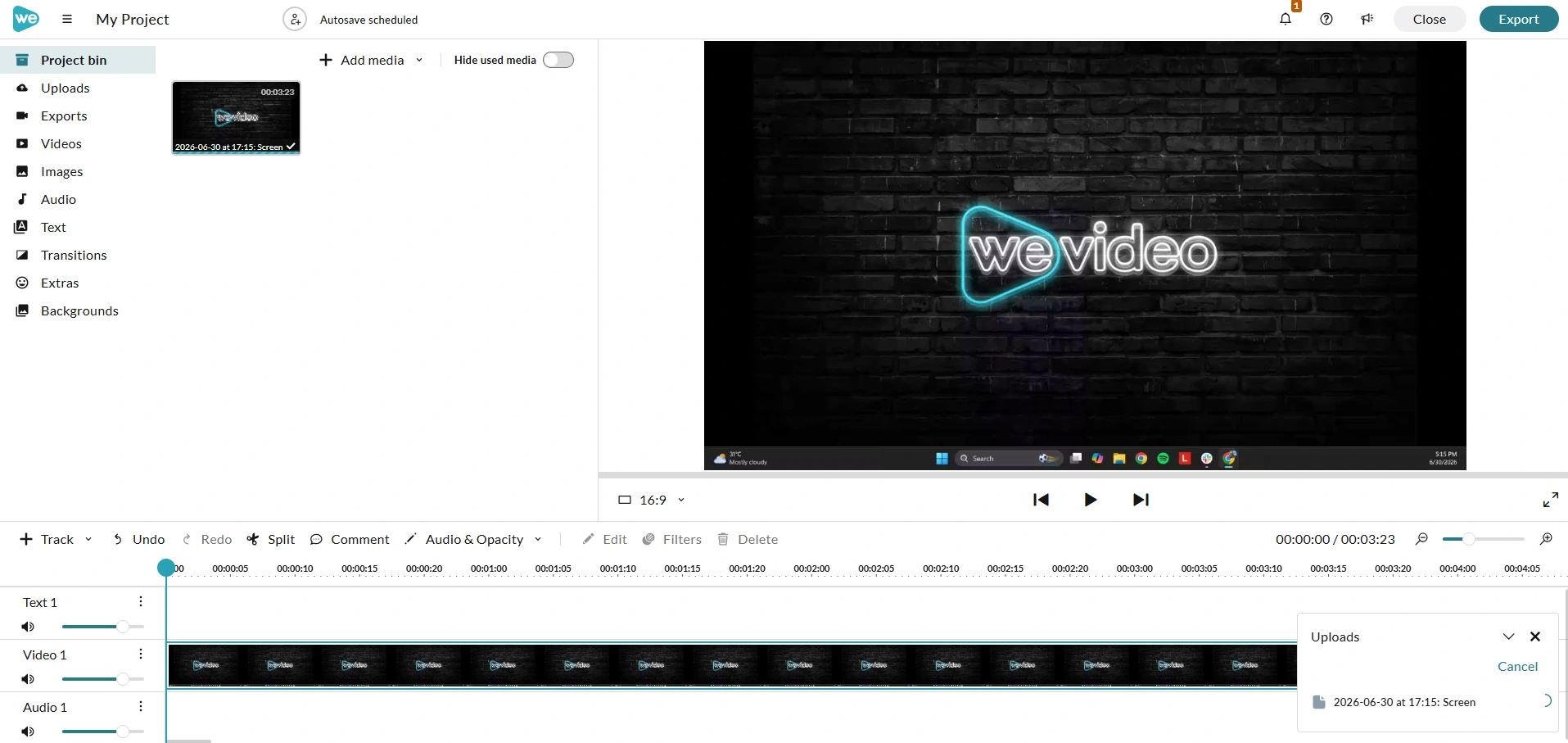Image resolution: width=1568 pixels, height=743 pixels.
Task: Adjust Text 1 track volume slider
Action: (103, 627)
